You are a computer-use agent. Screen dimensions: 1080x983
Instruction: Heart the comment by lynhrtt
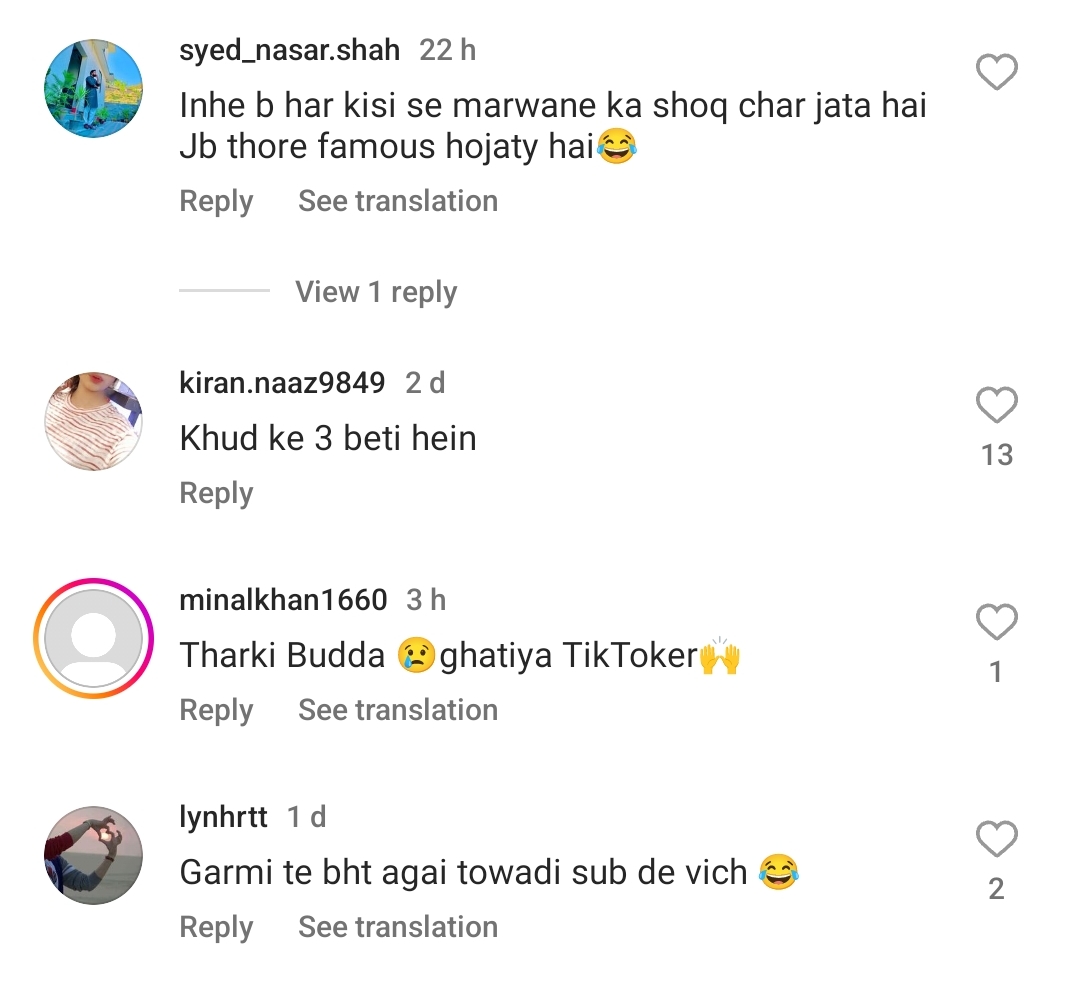point(996,840)
